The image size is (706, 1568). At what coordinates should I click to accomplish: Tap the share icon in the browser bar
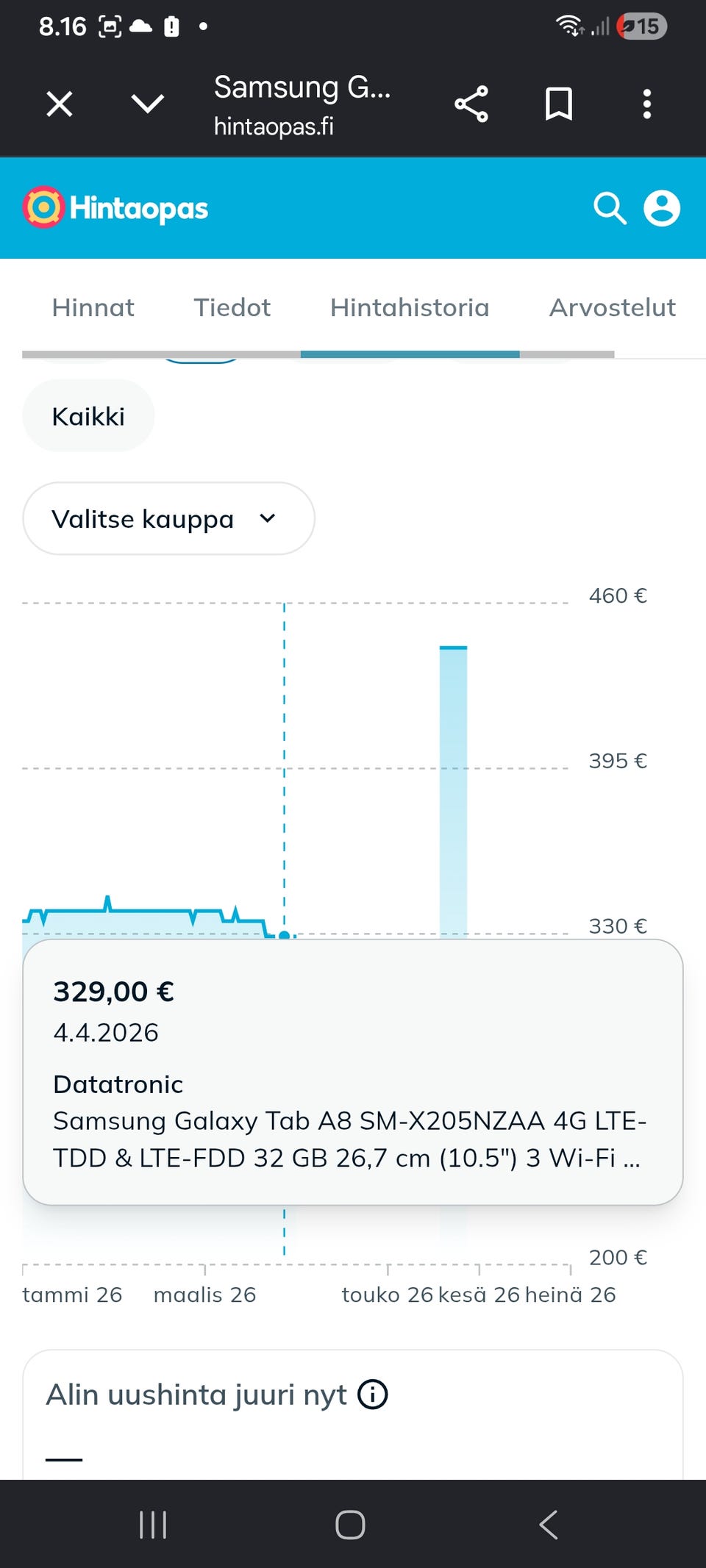[471, 104]
